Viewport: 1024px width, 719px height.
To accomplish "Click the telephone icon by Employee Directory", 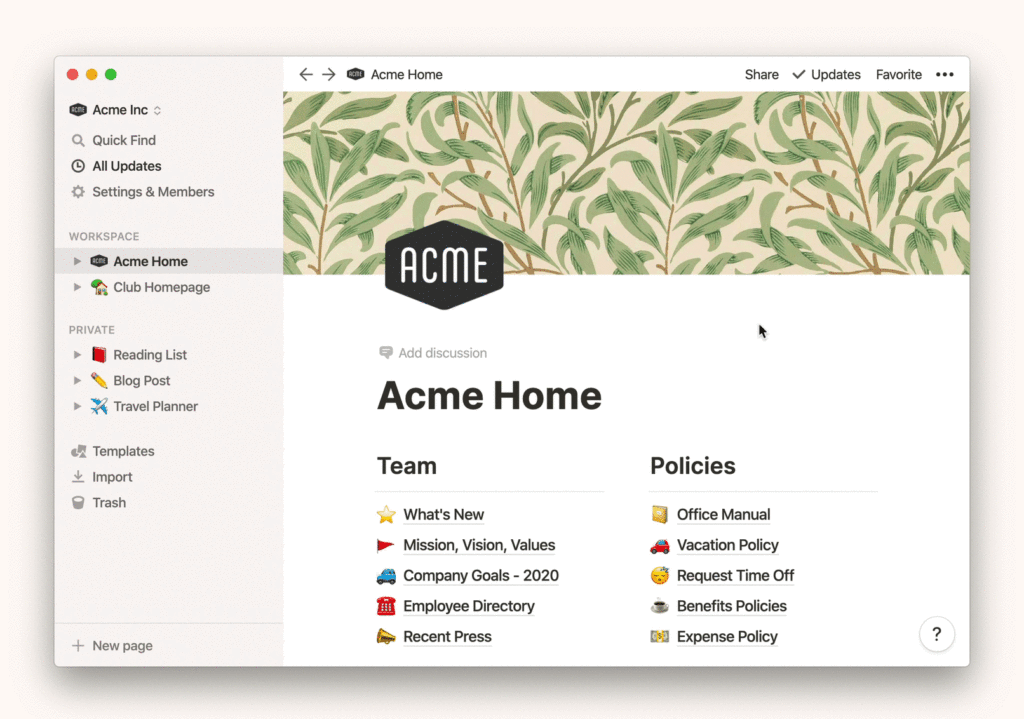I will (x=386, y=606).
